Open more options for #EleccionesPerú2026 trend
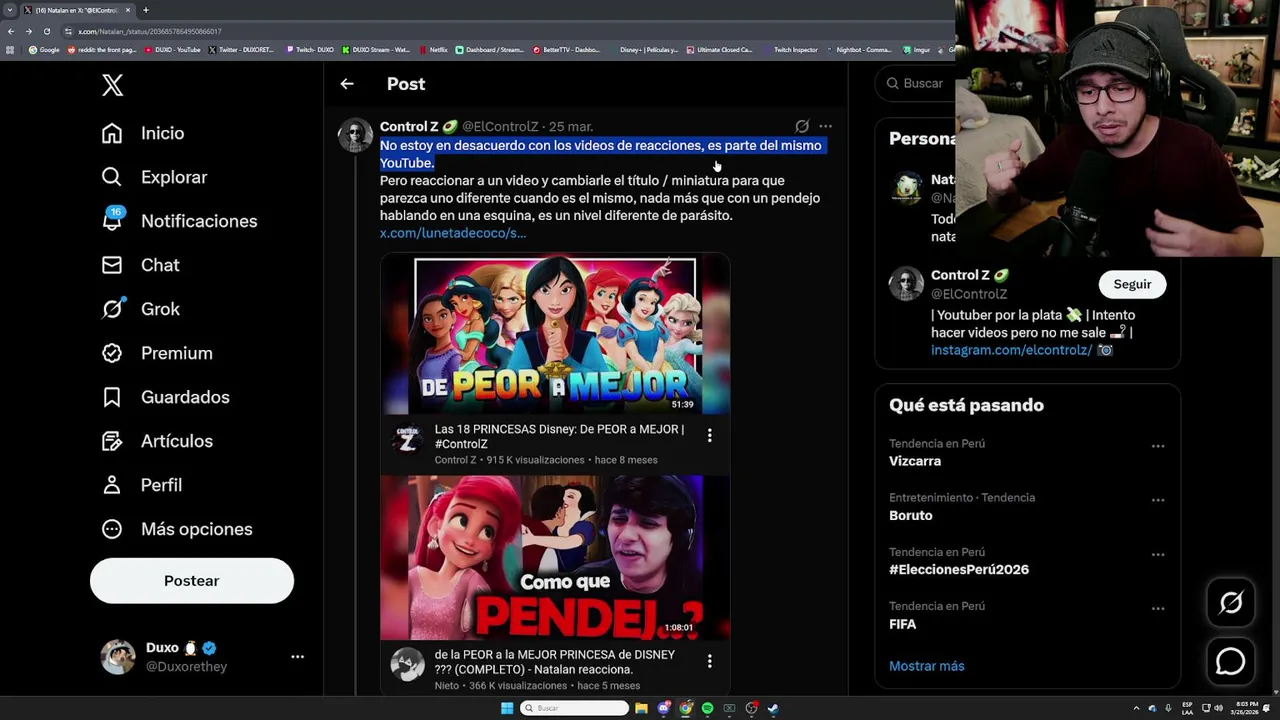The height and width of the screenshot is (720, 1280). click(1158, 554)
